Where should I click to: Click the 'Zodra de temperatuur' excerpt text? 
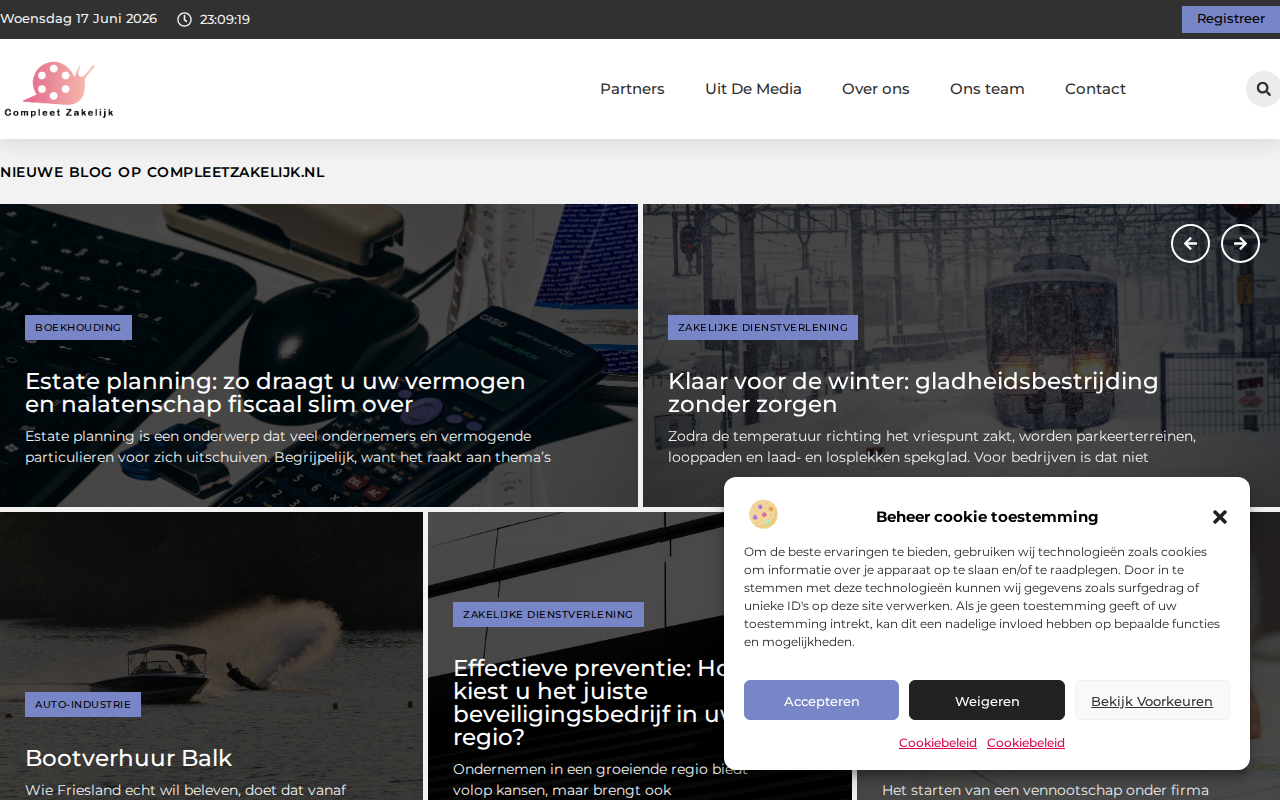pos(932,447)
